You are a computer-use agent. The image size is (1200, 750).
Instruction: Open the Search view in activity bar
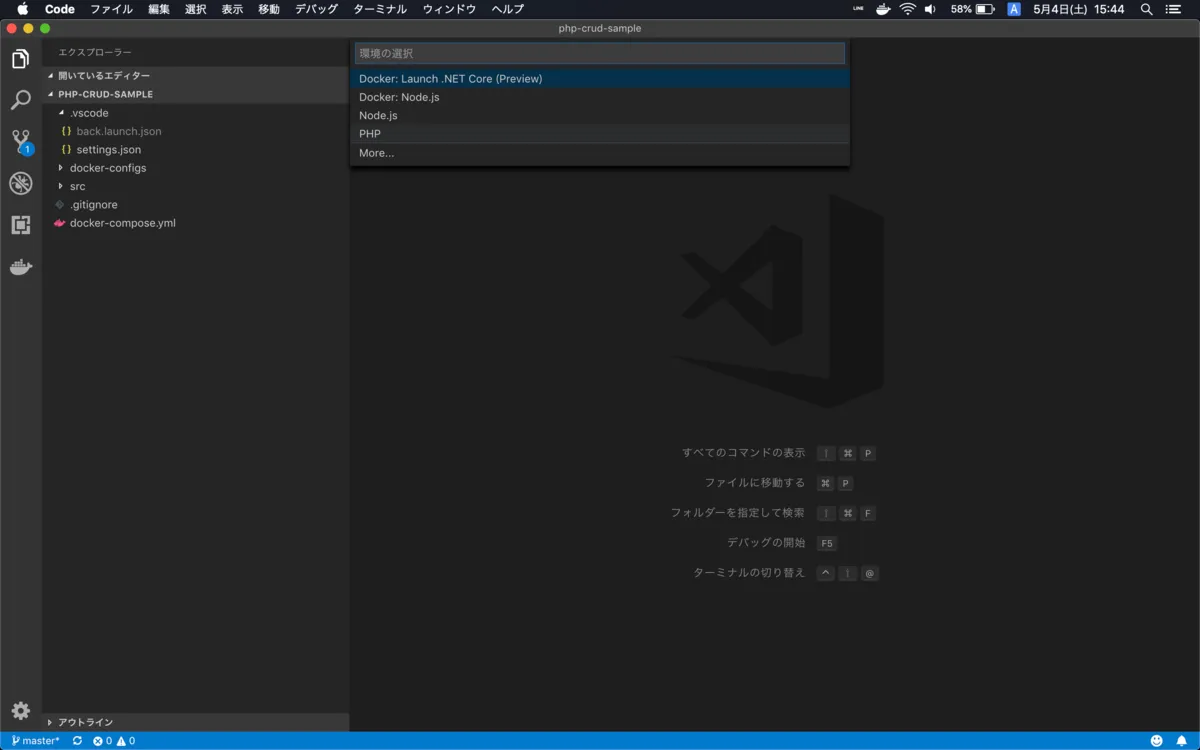point(20,100)
